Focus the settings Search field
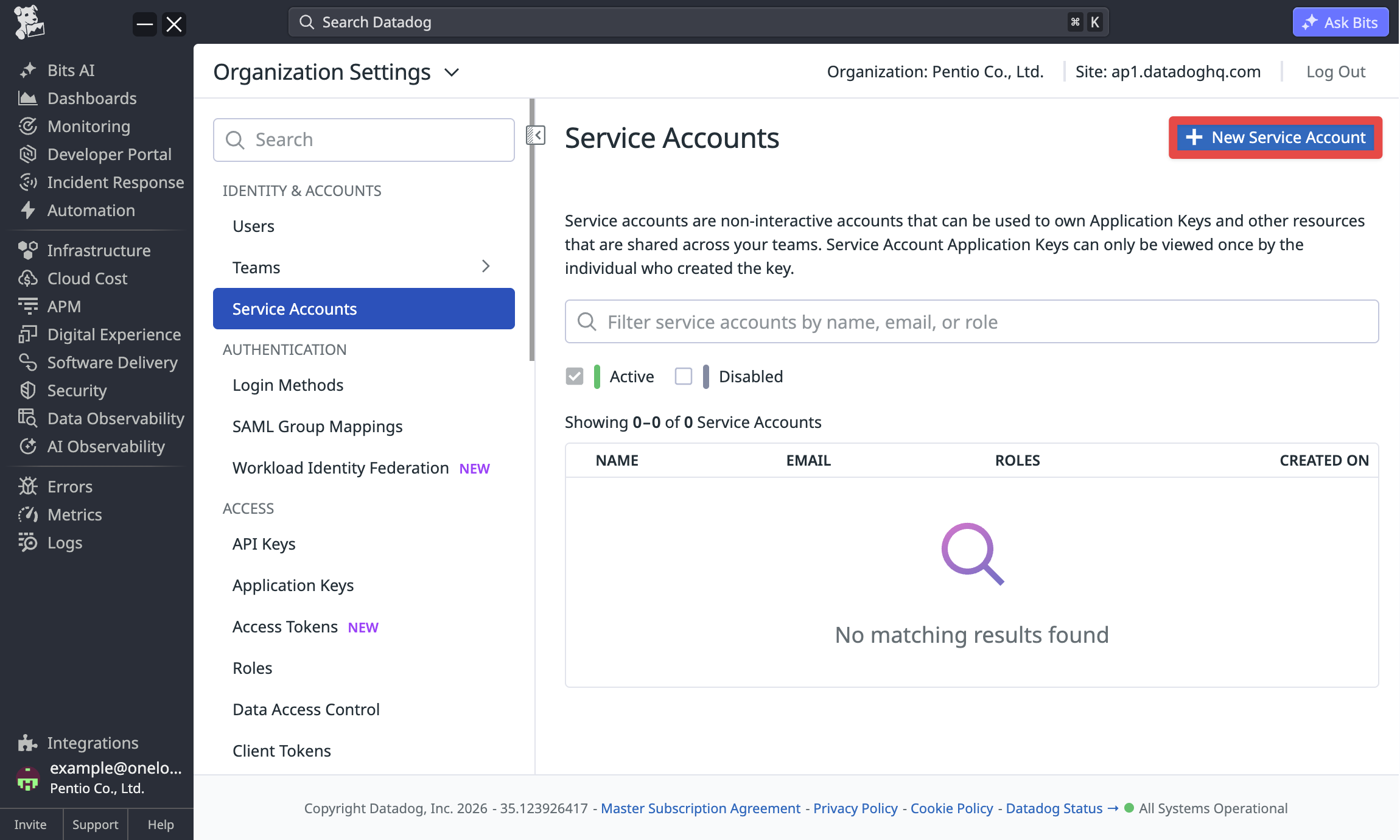The height and width of the screenshot is (840, 1400). pyautogui.click(x=364, y=140)
